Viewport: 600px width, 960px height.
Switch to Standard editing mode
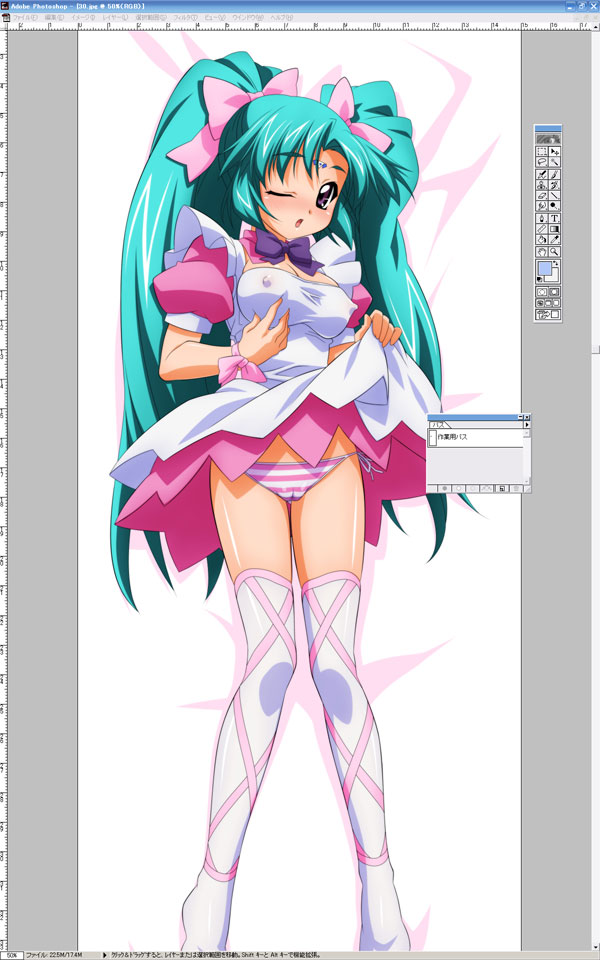click(x=542, y=291)
